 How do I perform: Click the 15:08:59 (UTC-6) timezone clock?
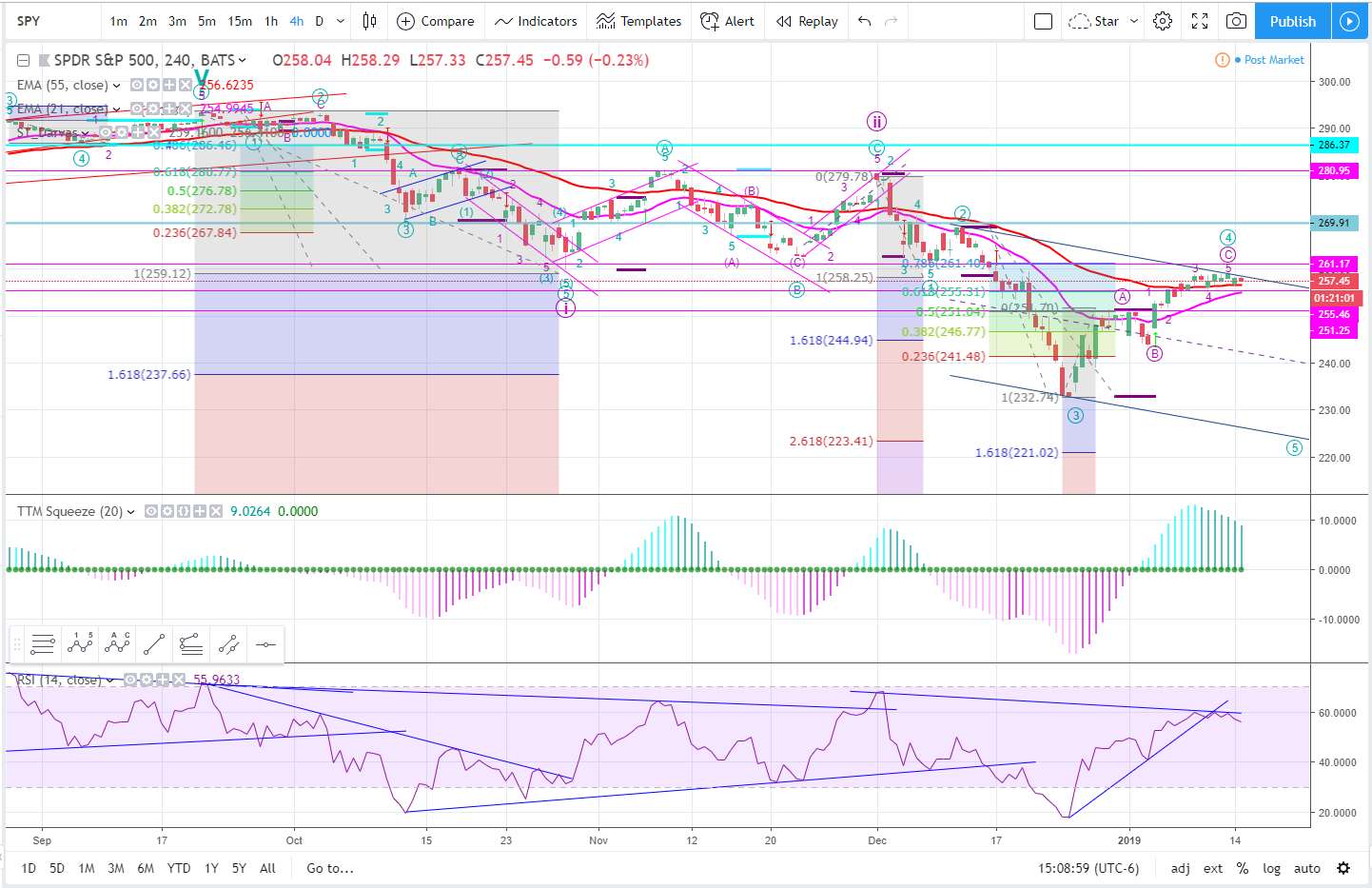[x=1088, y=868]
